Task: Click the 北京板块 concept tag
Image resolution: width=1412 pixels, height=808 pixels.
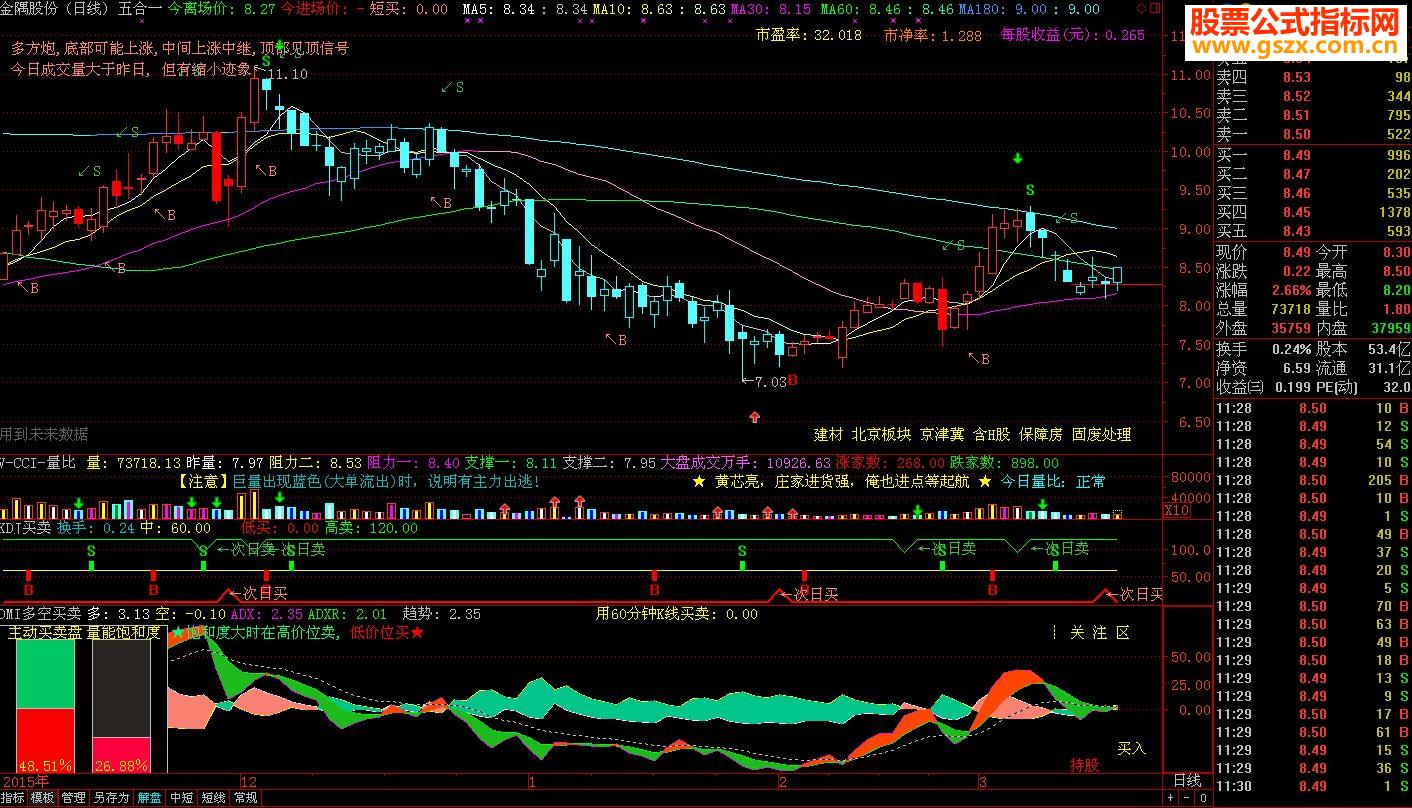Action: click(882, 435)
